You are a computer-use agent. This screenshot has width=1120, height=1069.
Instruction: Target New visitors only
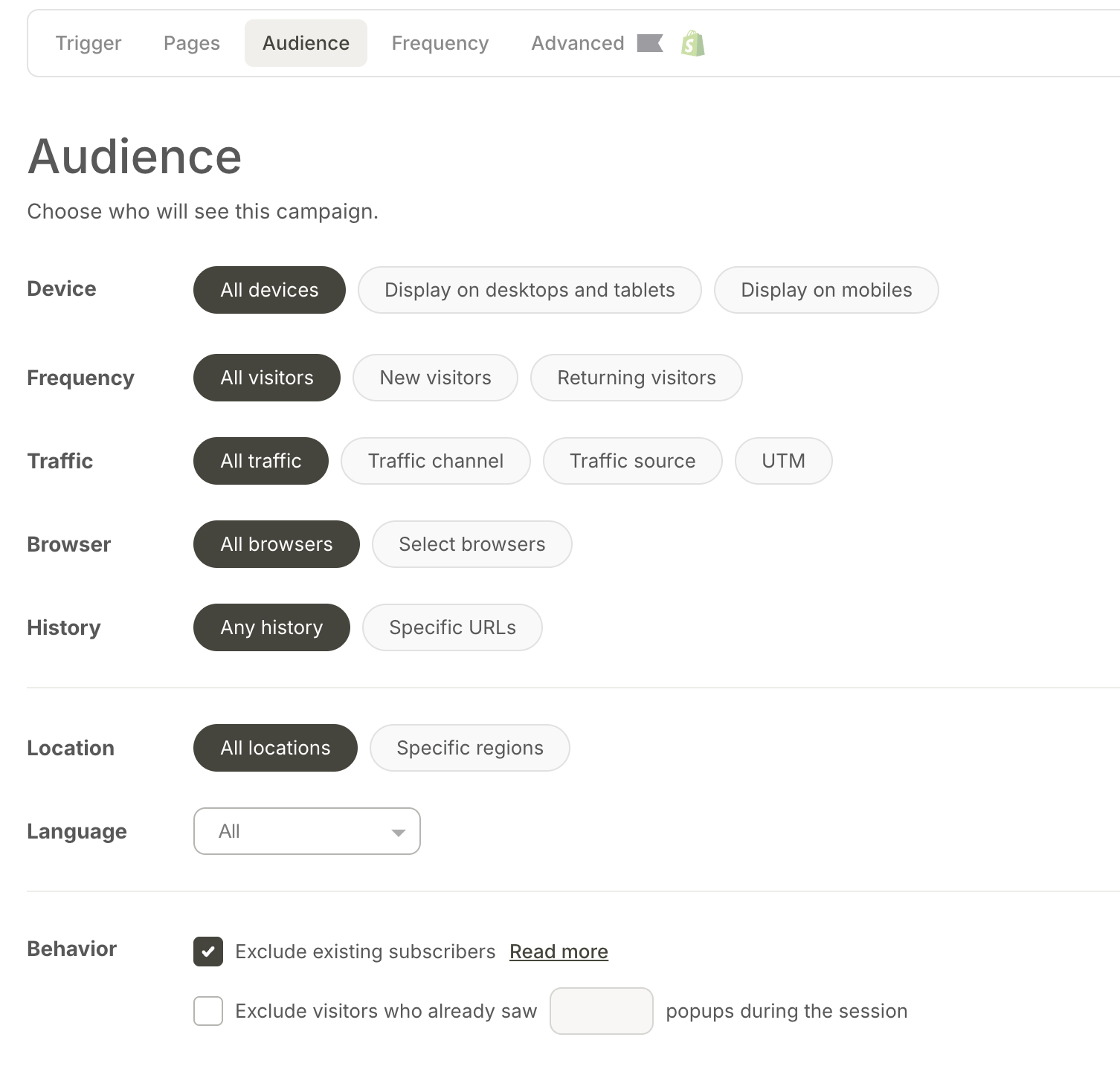point(435,378)
